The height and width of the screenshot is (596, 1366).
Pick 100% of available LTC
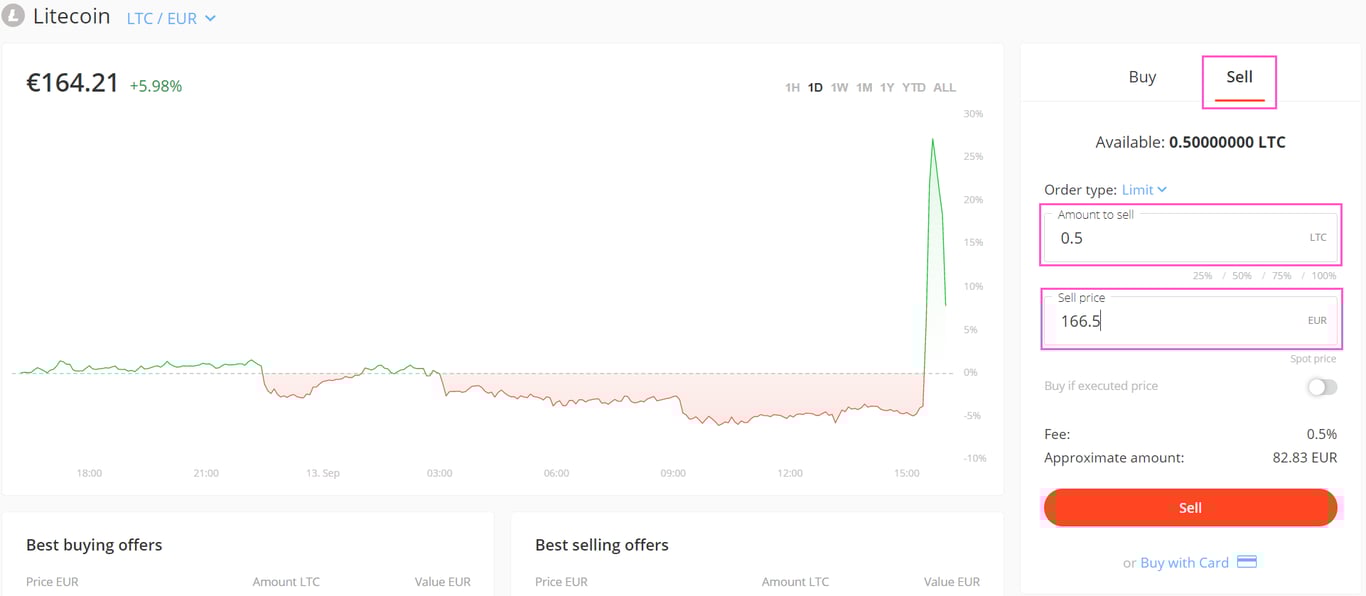(1323, 276)
